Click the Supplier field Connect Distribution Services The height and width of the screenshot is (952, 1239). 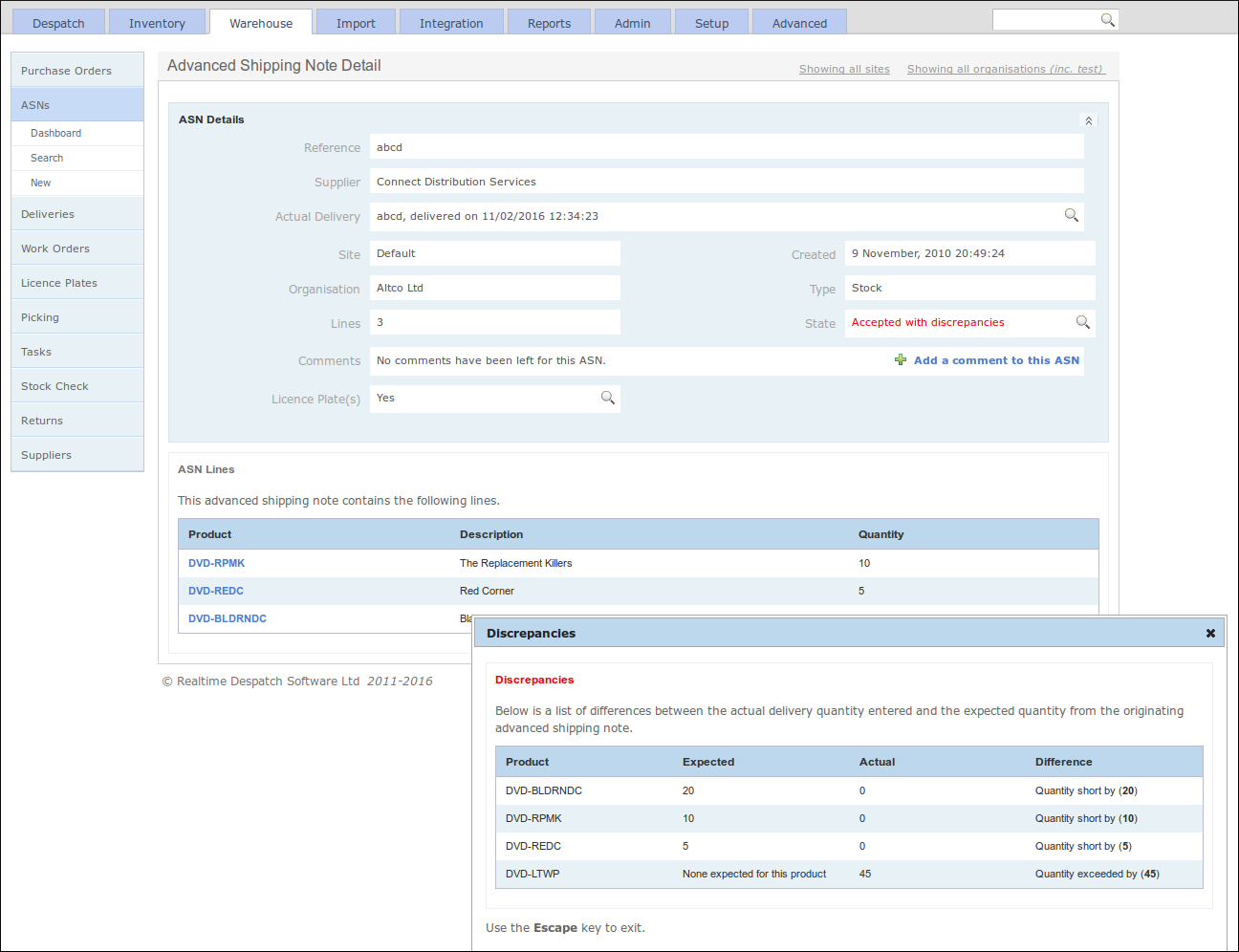(x=727, y=182)
